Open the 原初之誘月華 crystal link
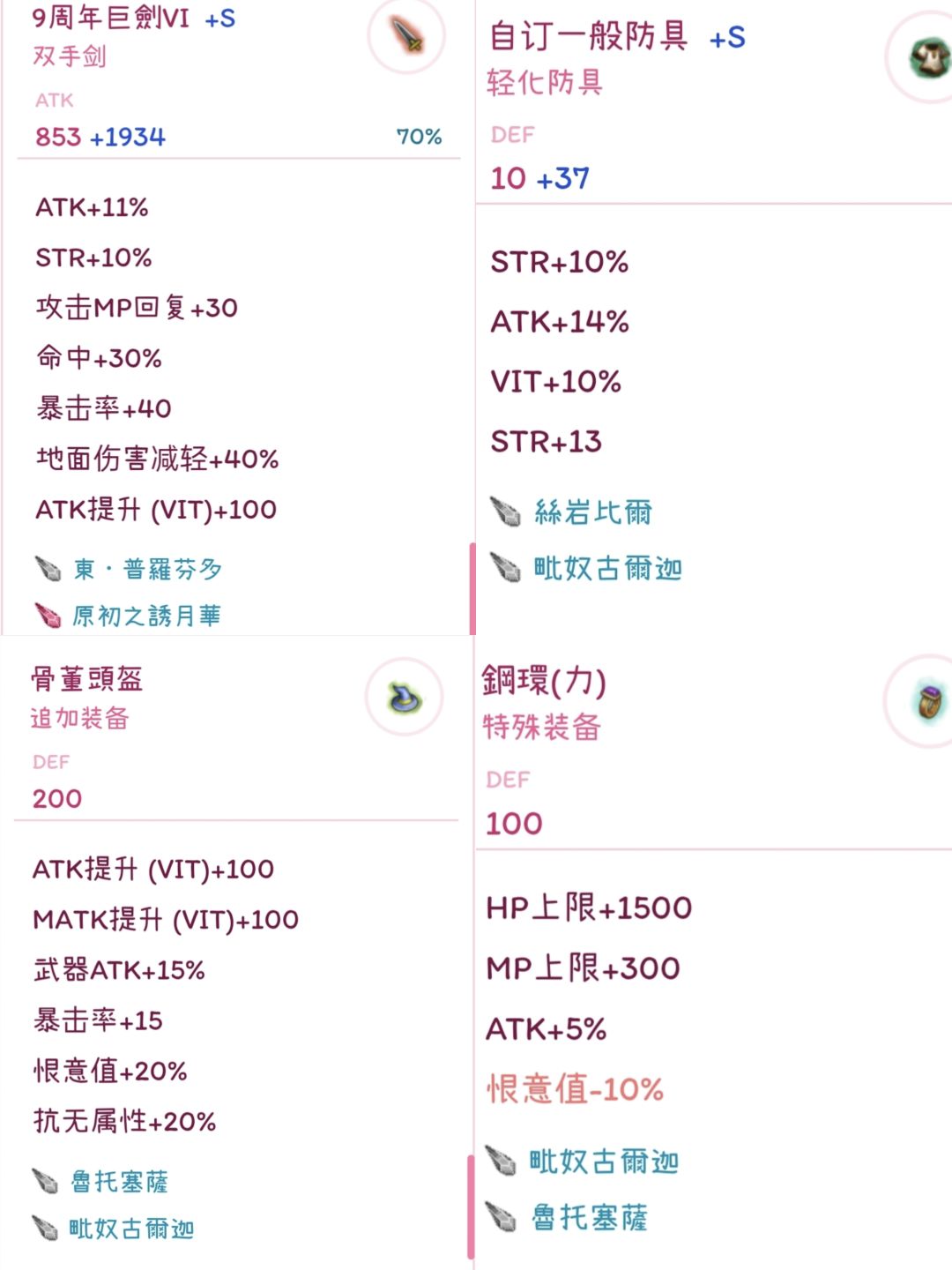The height and width of the screenshot is (1270, 952). pos(146,616)
